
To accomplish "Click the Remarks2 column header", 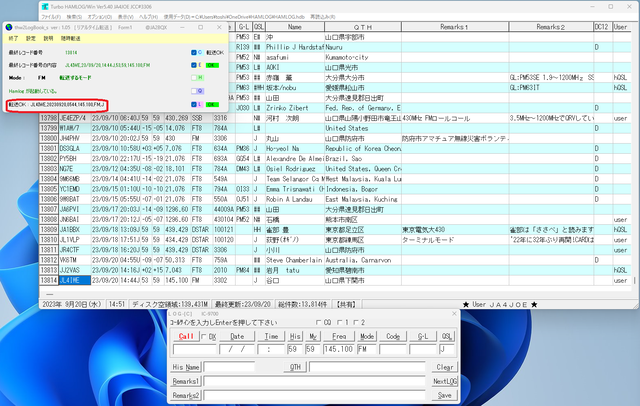I will [x=551, y=27].
